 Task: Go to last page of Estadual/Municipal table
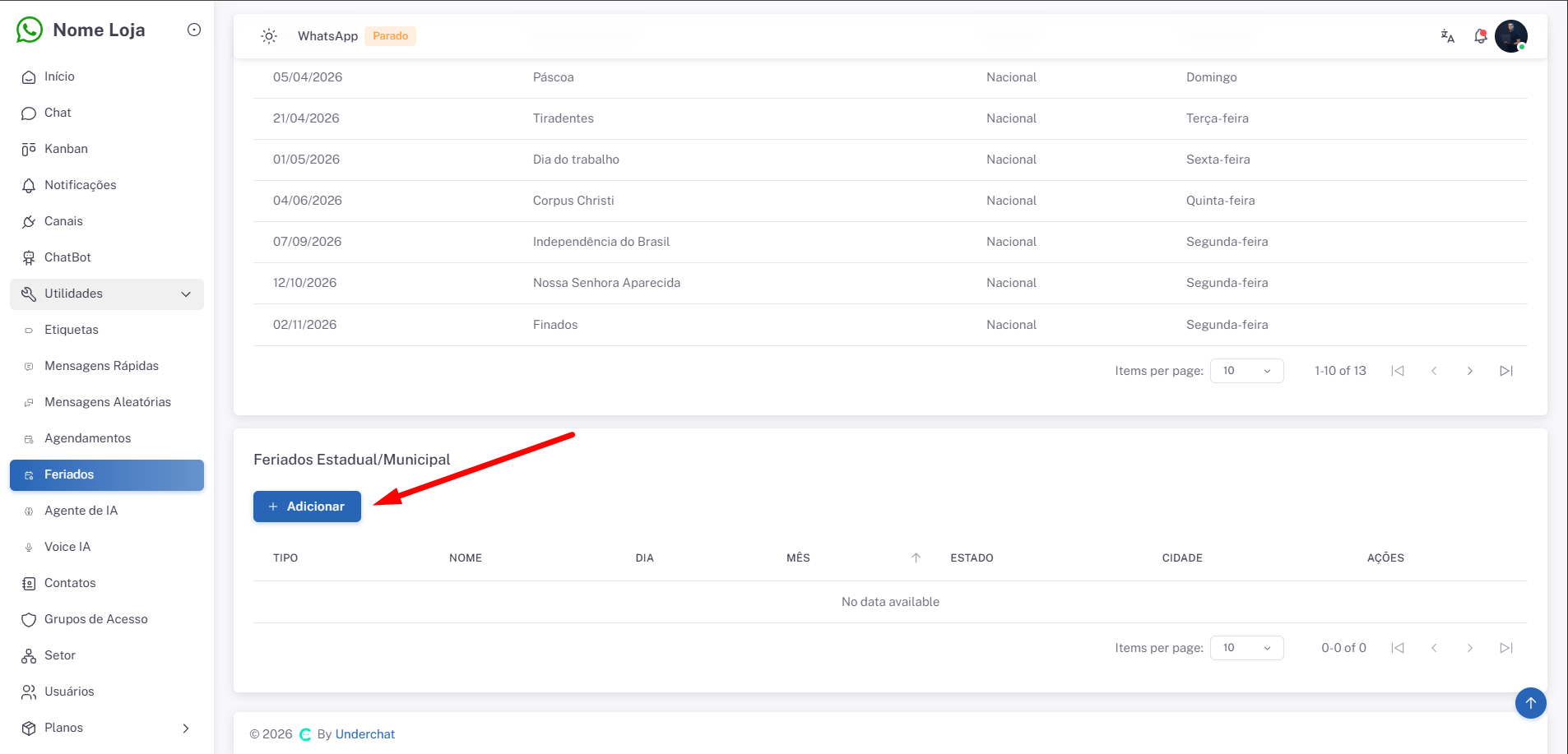[x=1506, y=648]
